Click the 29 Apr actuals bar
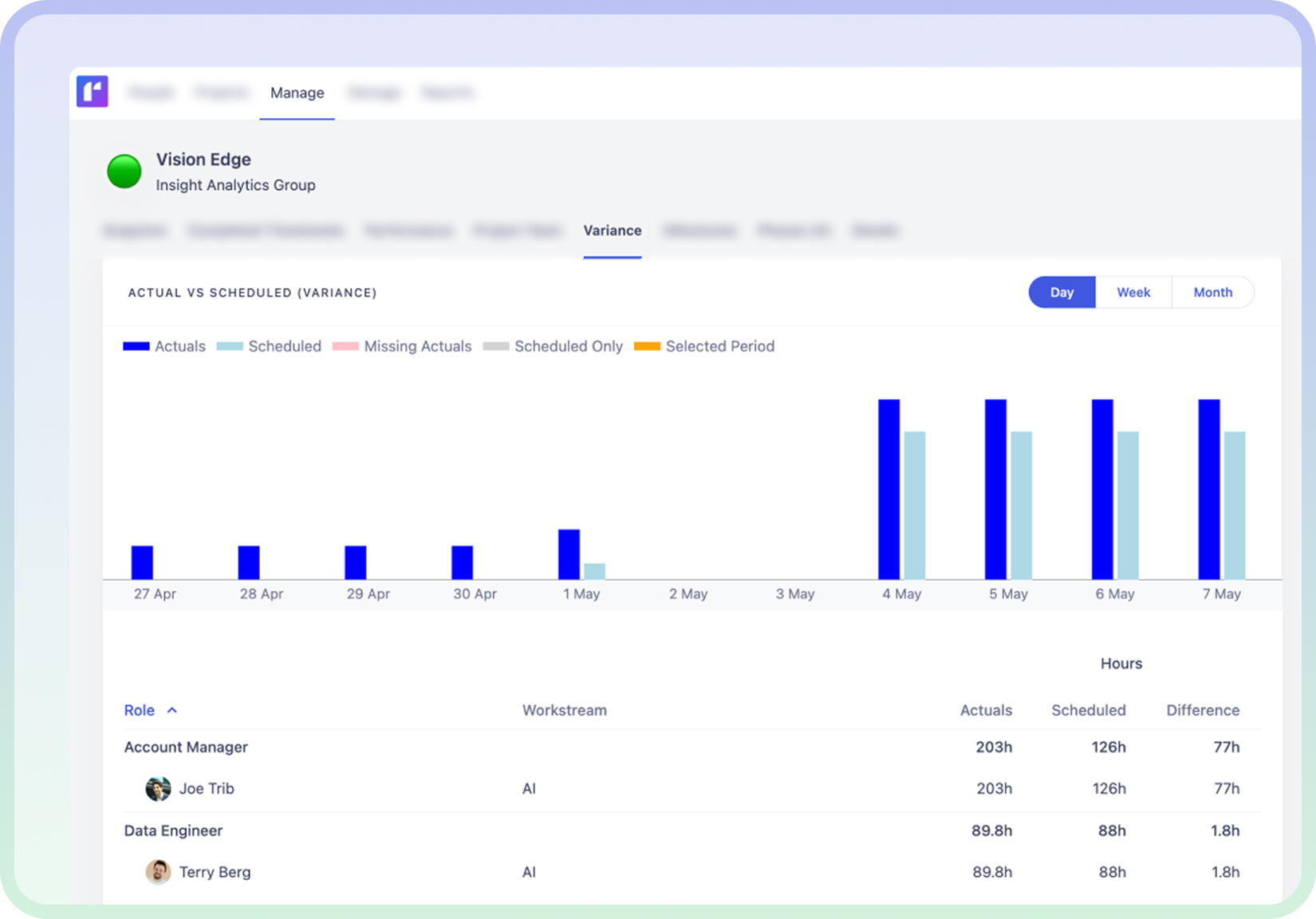 click(356, 562)
